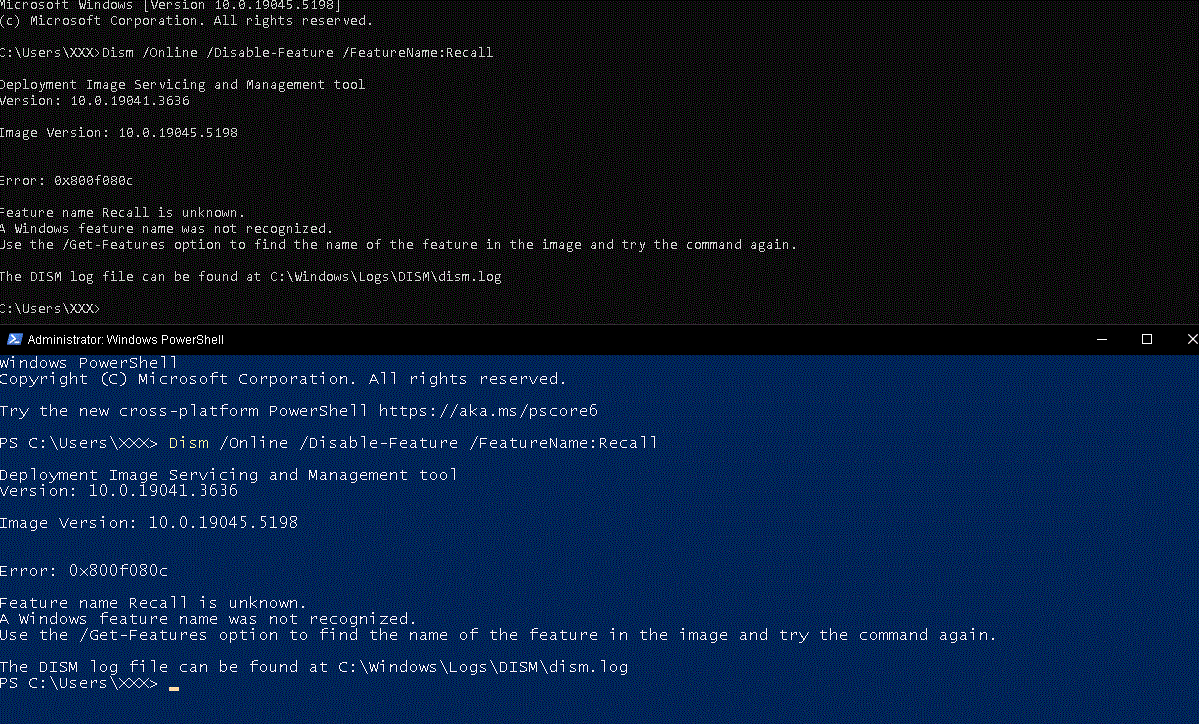This screenshot has width=1199, height=724.
Task: Maximize the Windows PowerShell window
Action: coord(1147,339)
